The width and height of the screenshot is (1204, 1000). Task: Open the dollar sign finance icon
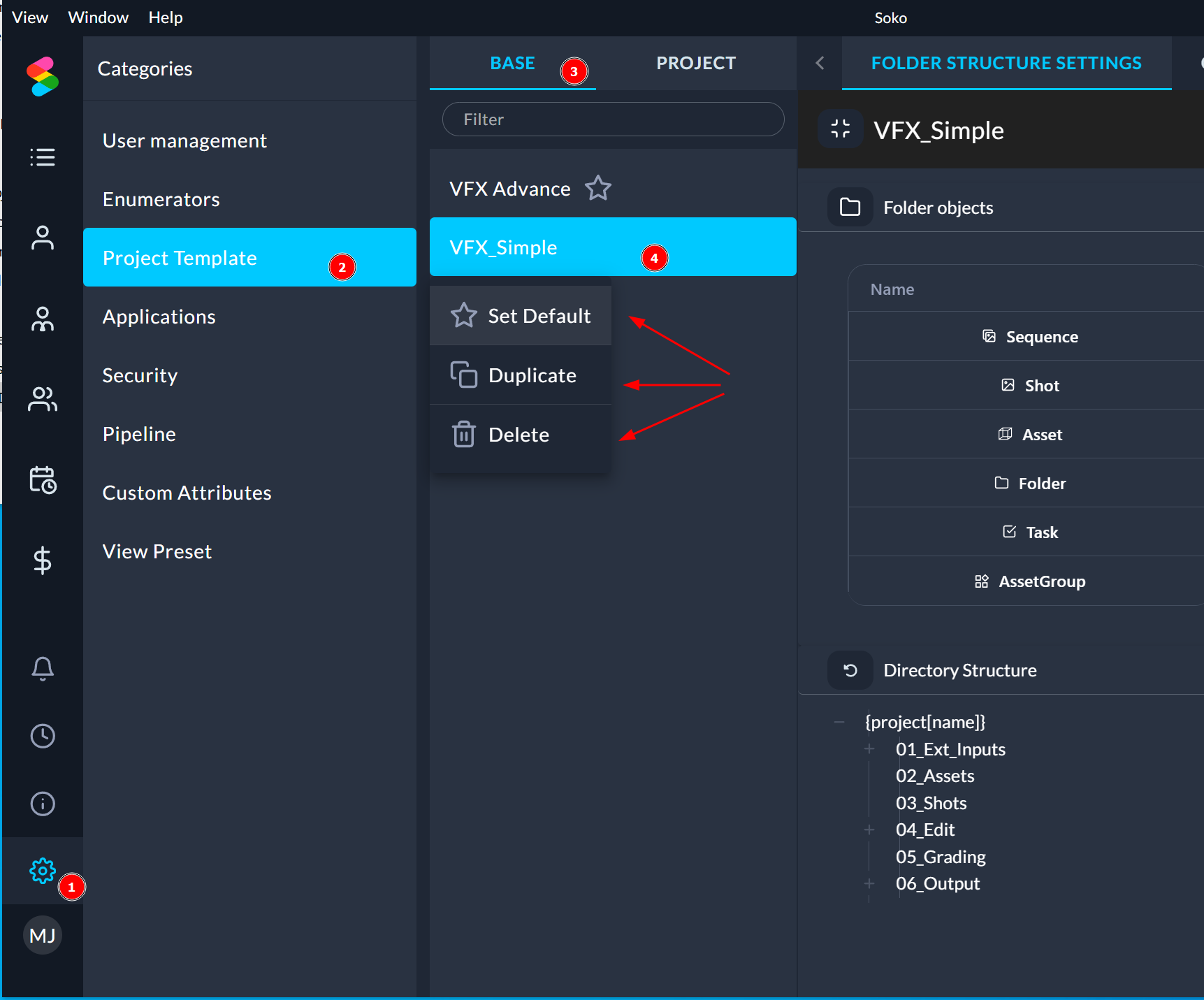pyautogui.click(x=43, y=560)
